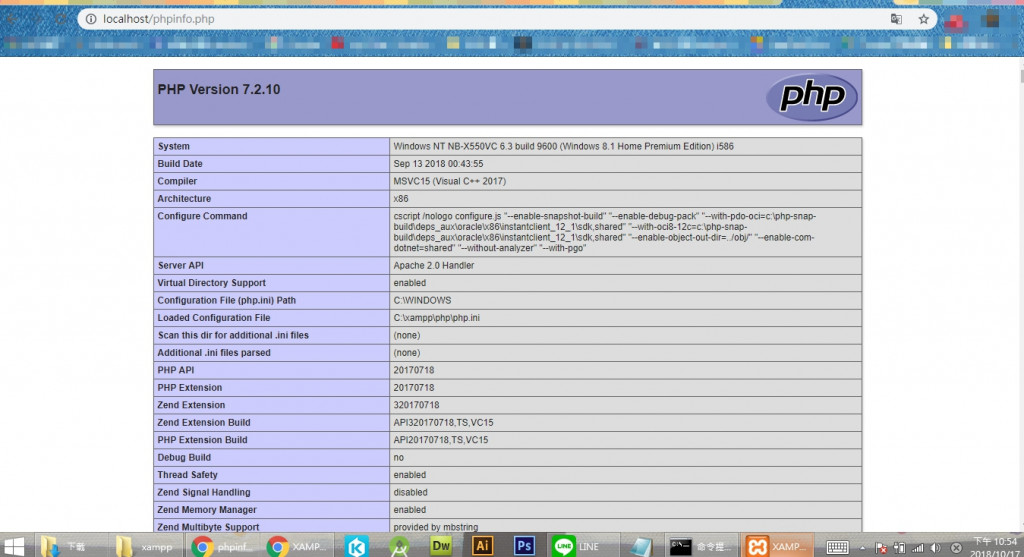Click the 'PHP API' row label
The image size is (1024, 557).
tap(176, 370)
